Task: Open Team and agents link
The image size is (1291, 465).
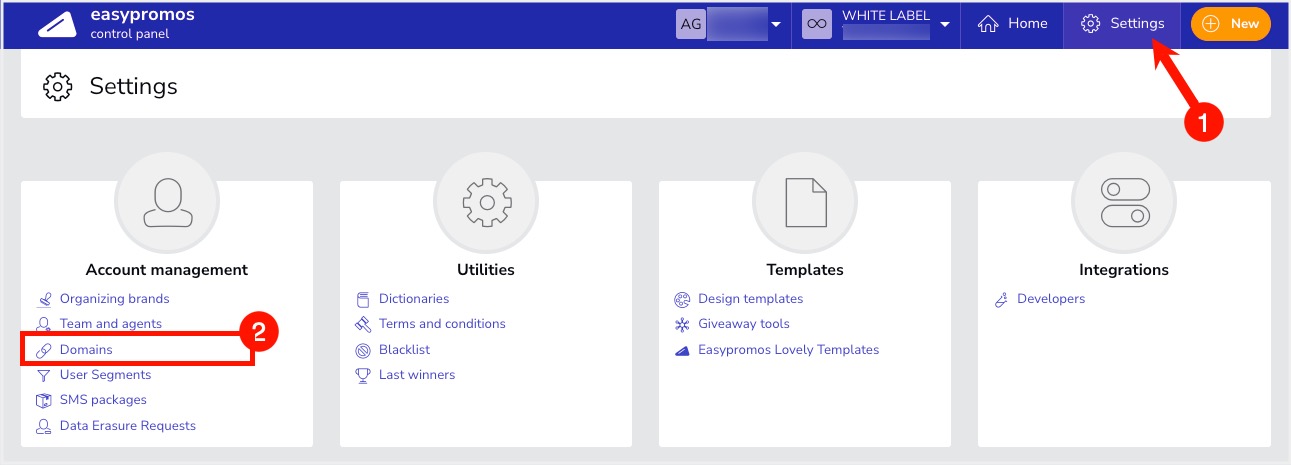Action: 110,324
